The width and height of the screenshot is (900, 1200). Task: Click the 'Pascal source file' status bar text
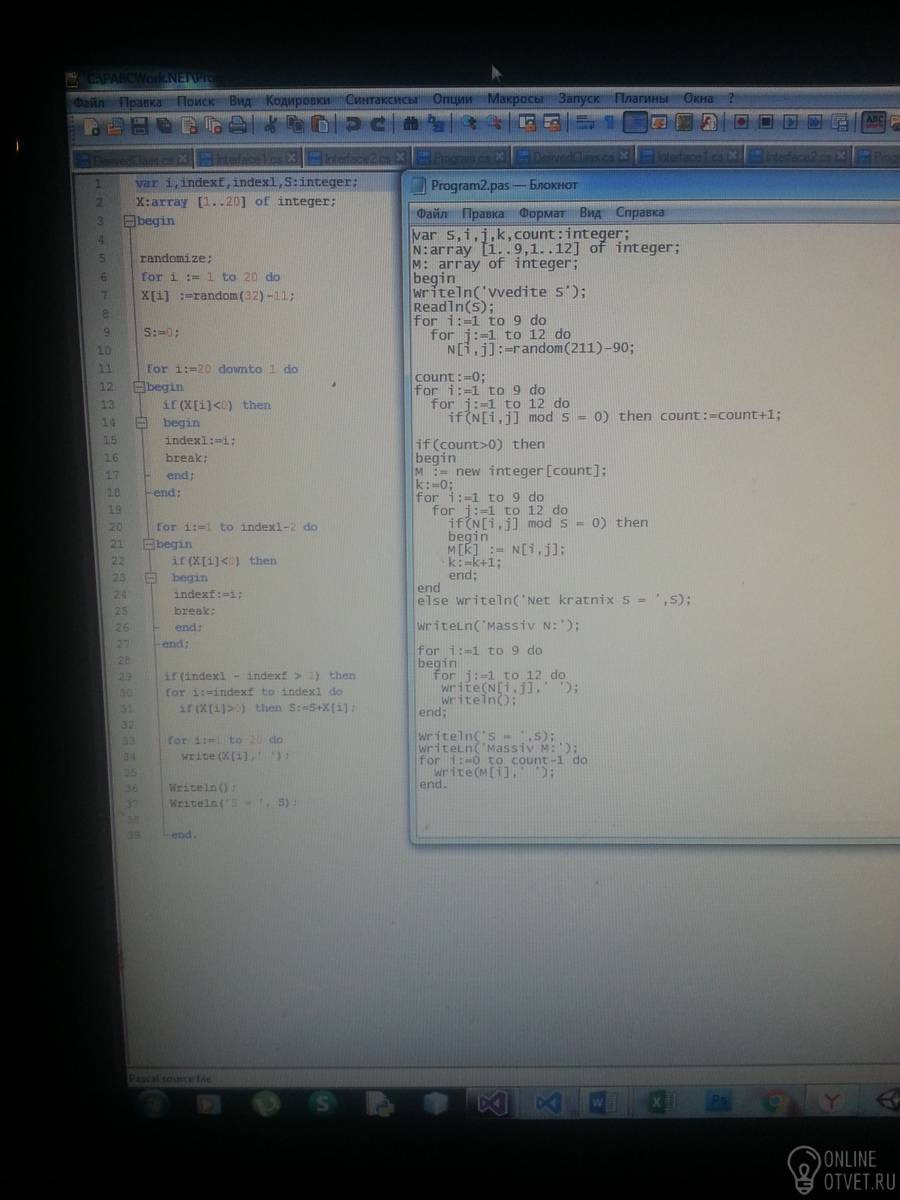click(170, 1079)
